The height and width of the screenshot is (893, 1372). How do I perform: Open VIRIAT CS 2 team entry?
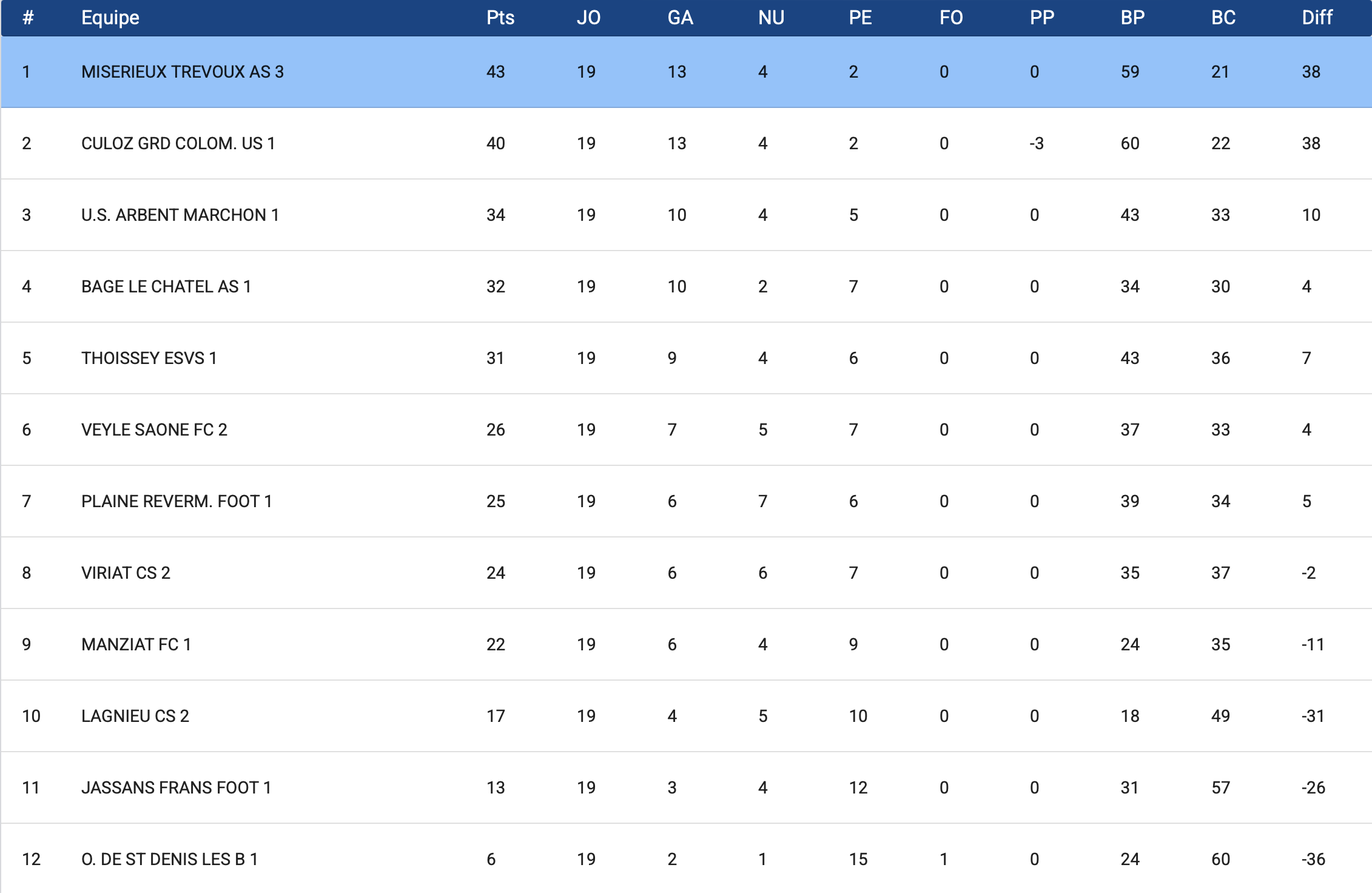click(x=126, y=573)
